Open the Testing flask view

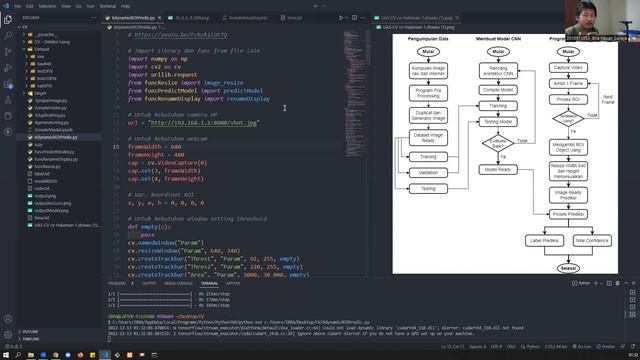pyautogui.click(x=8, y=100)
